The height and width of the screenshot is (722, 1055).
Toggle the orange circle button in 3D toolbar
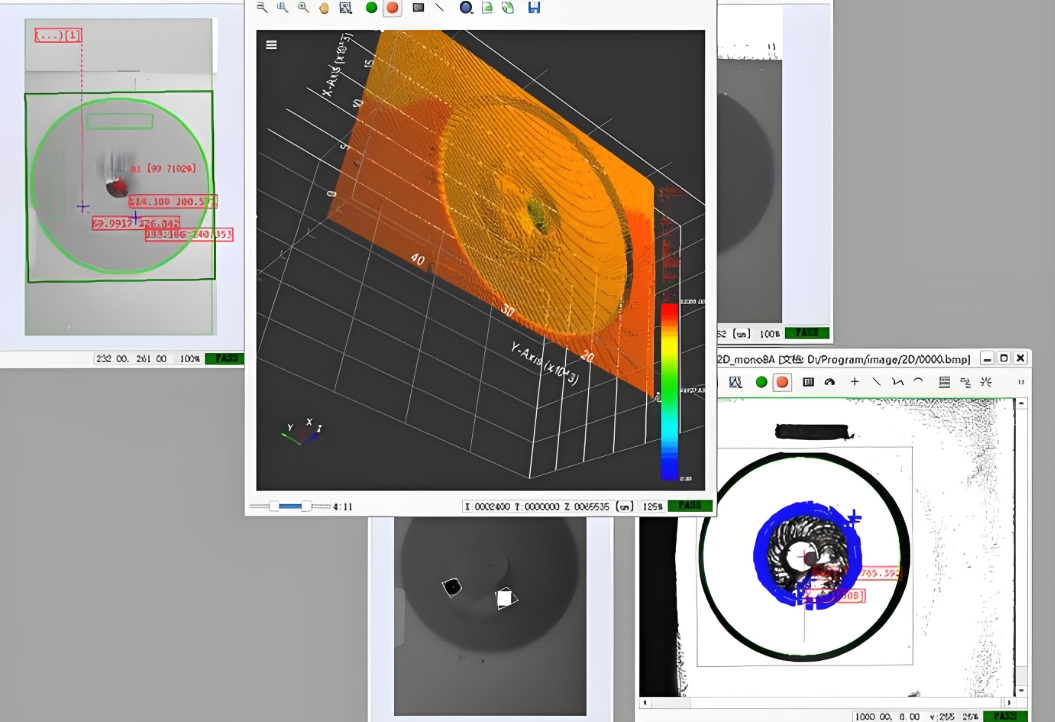(392, 8)
